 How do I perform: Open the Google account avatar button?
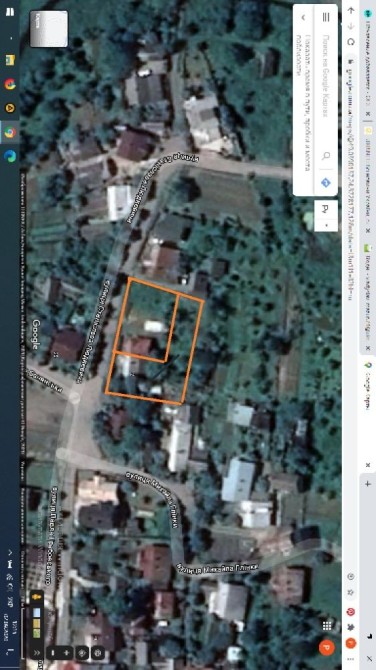point(326,647)
